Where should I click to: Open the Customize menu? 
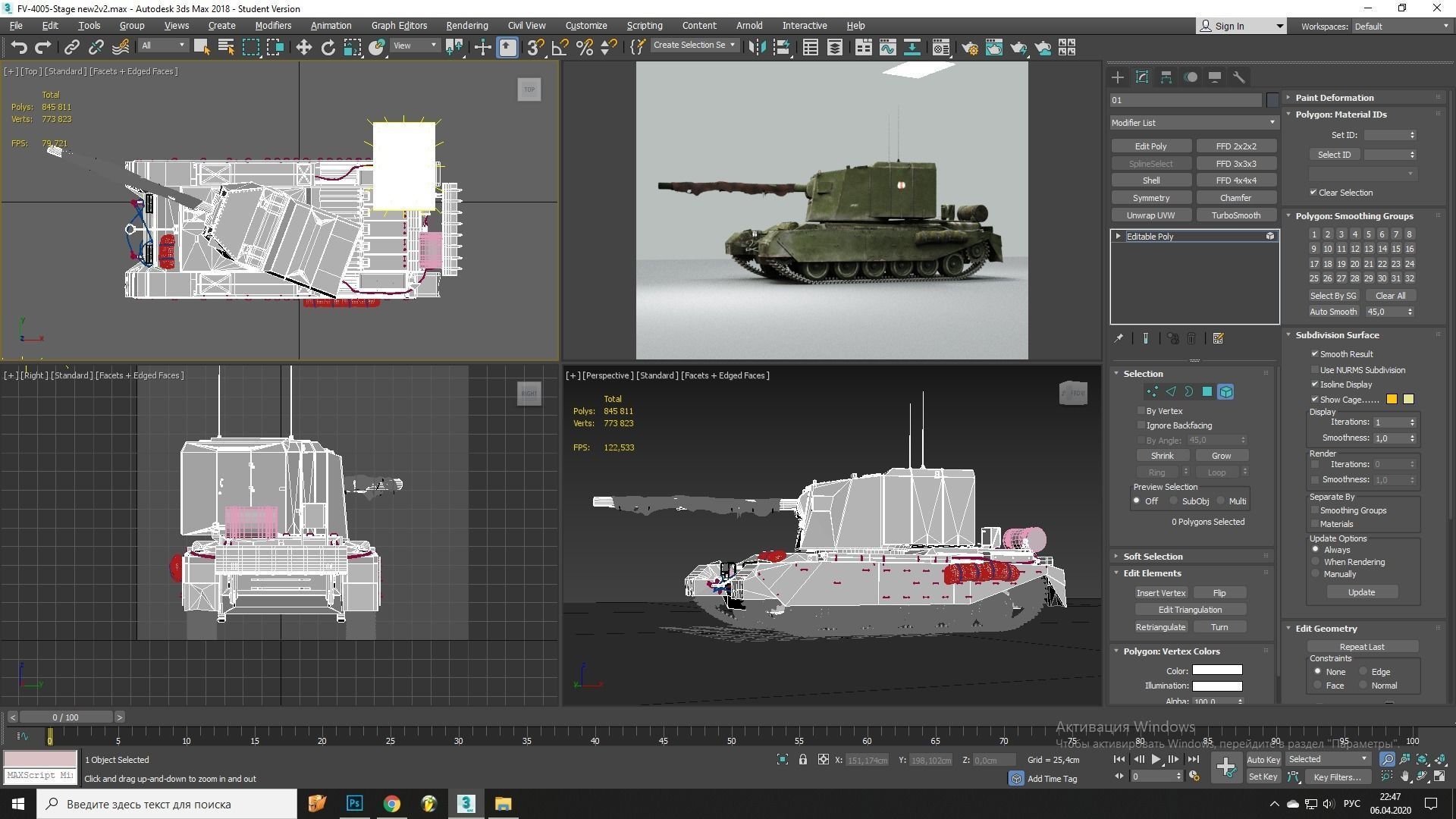coord(586,26)
